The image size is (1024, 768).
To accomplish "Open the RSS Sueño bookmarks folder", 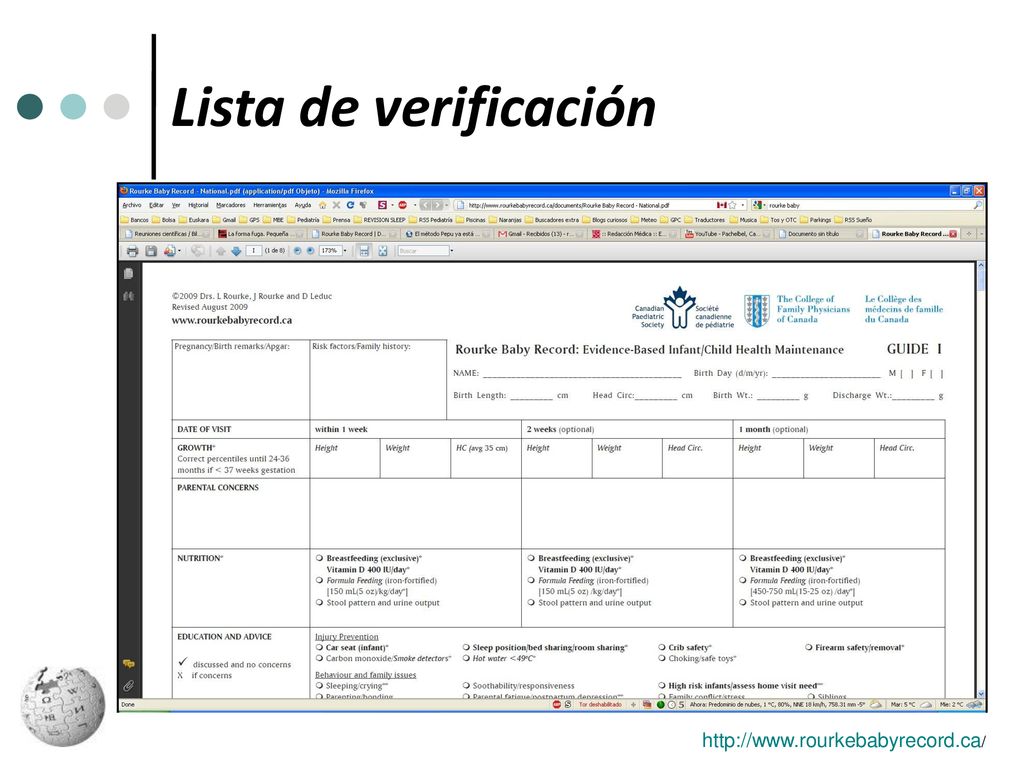I will [x=853, y=220].
